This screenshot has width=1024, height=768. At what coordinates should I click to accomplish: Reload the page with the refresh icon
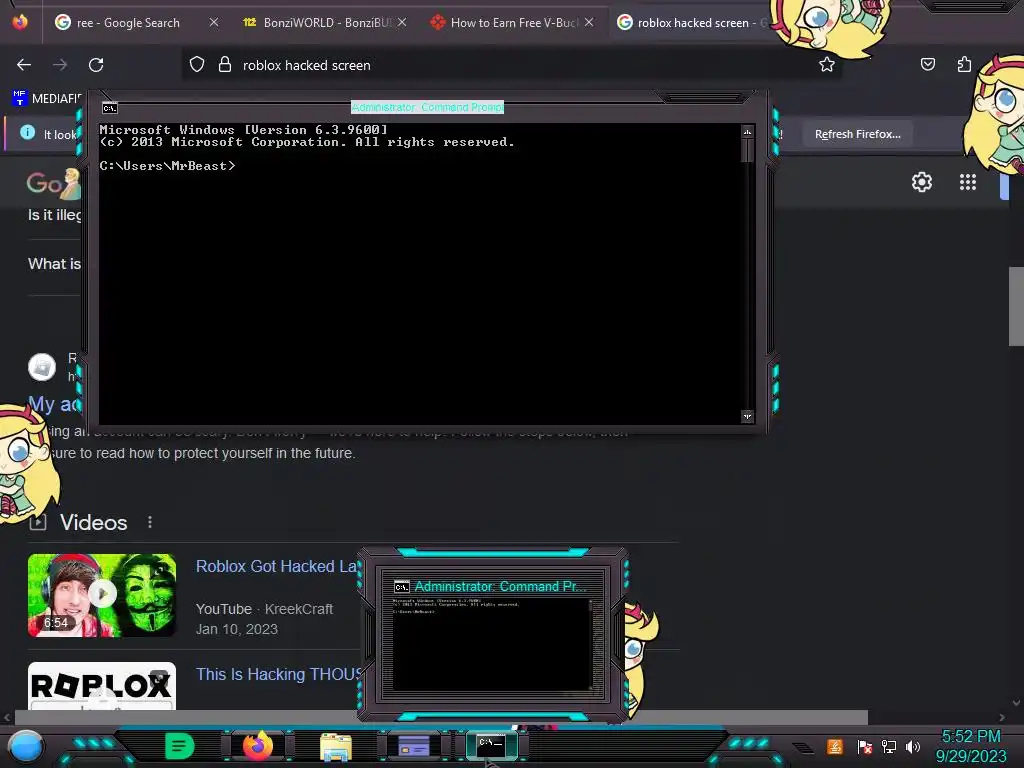(x=96, y=65)
